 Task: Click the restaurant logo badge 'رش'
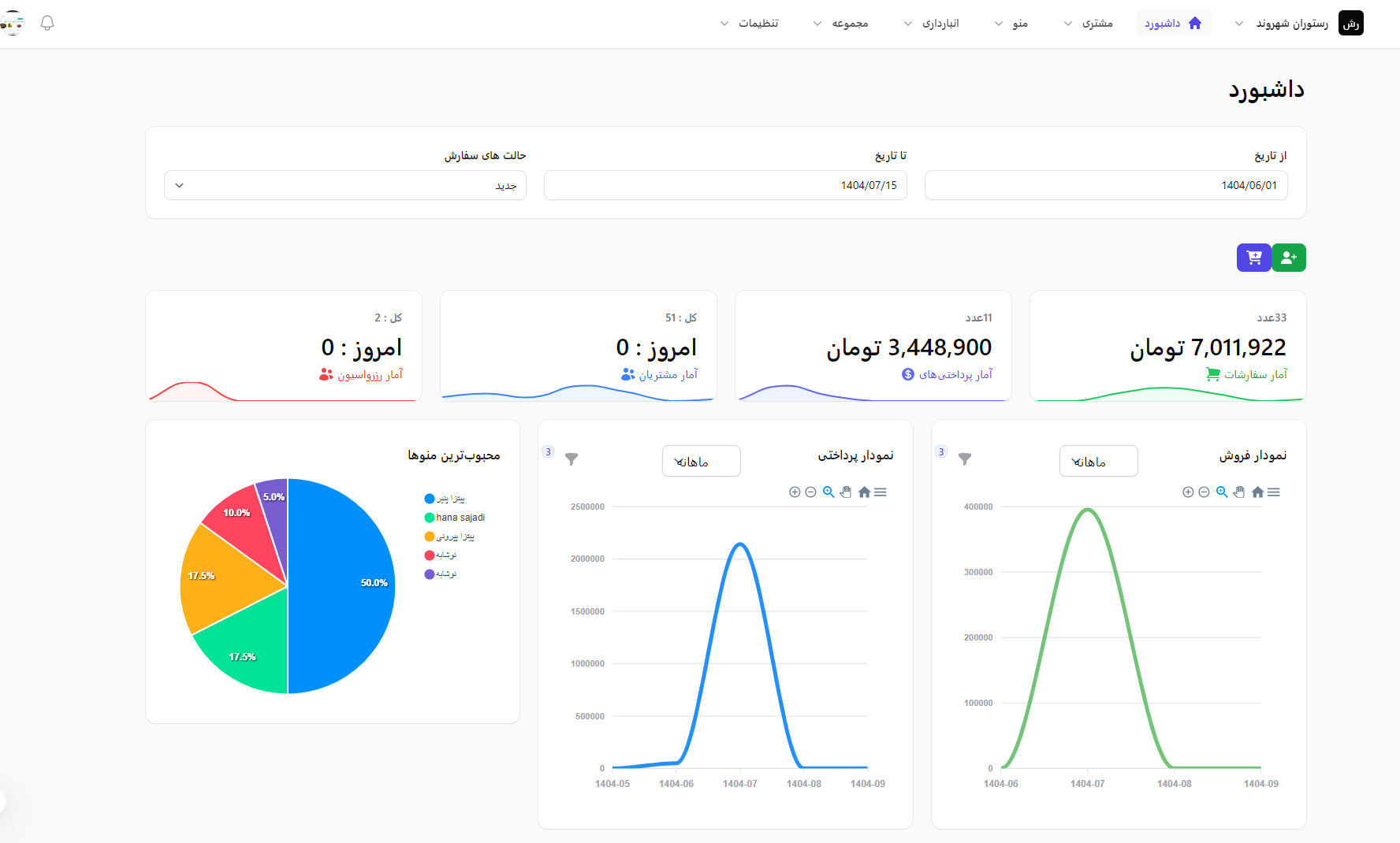coord(1351,23)
